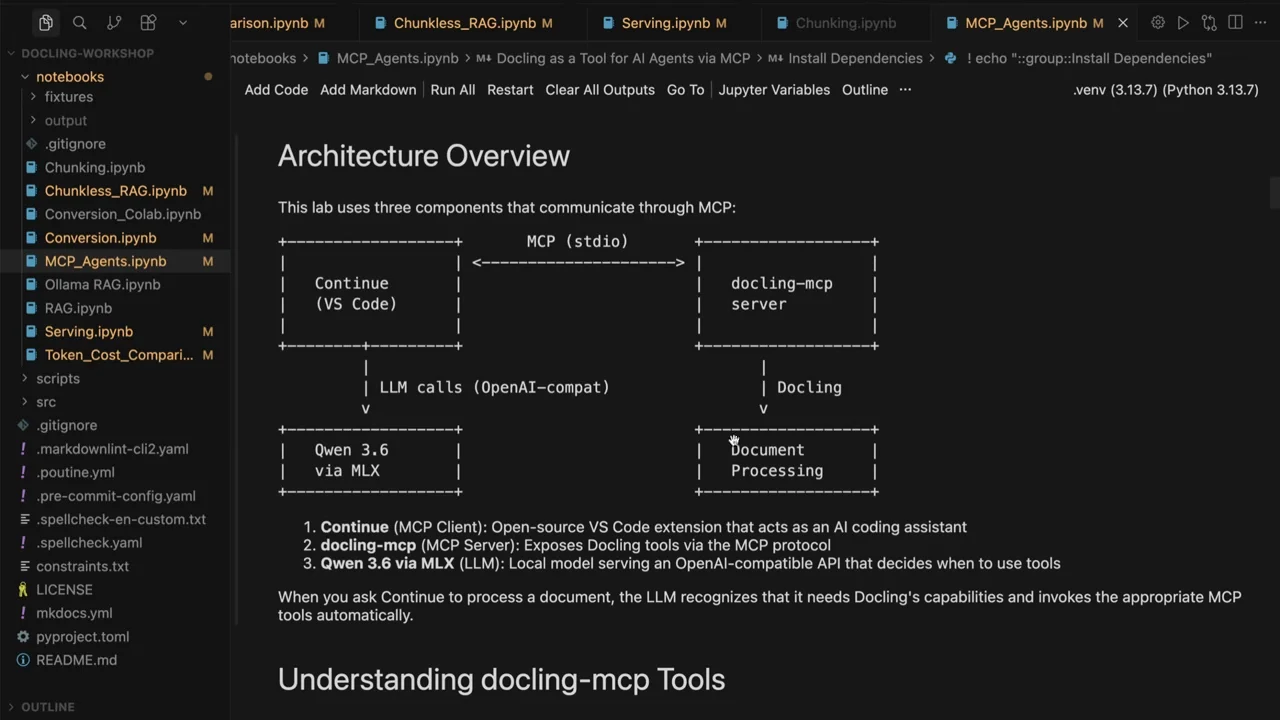
Task: Show additional views chevron in activity bar
Action: (x=182, y=22)
